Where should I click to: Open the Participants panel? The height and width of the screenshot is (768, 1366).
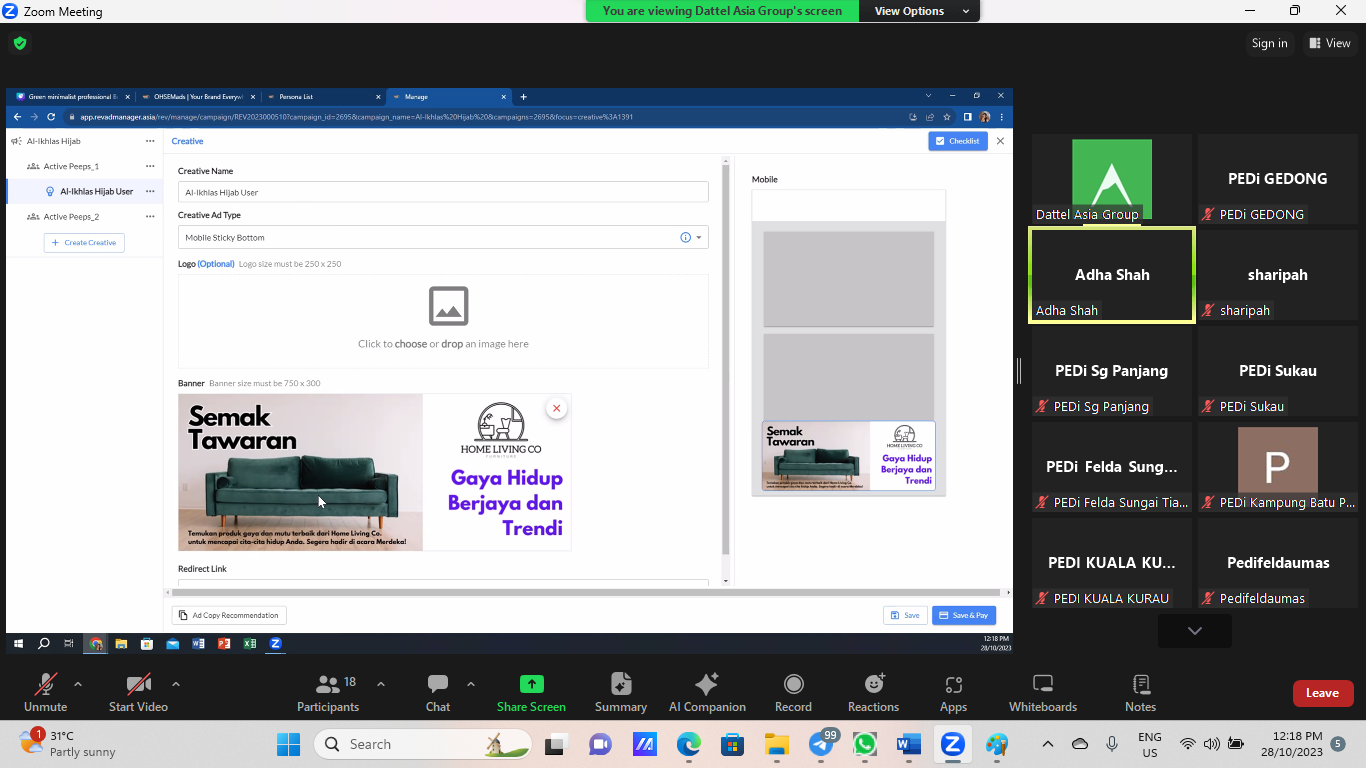(x=328, y=692)
